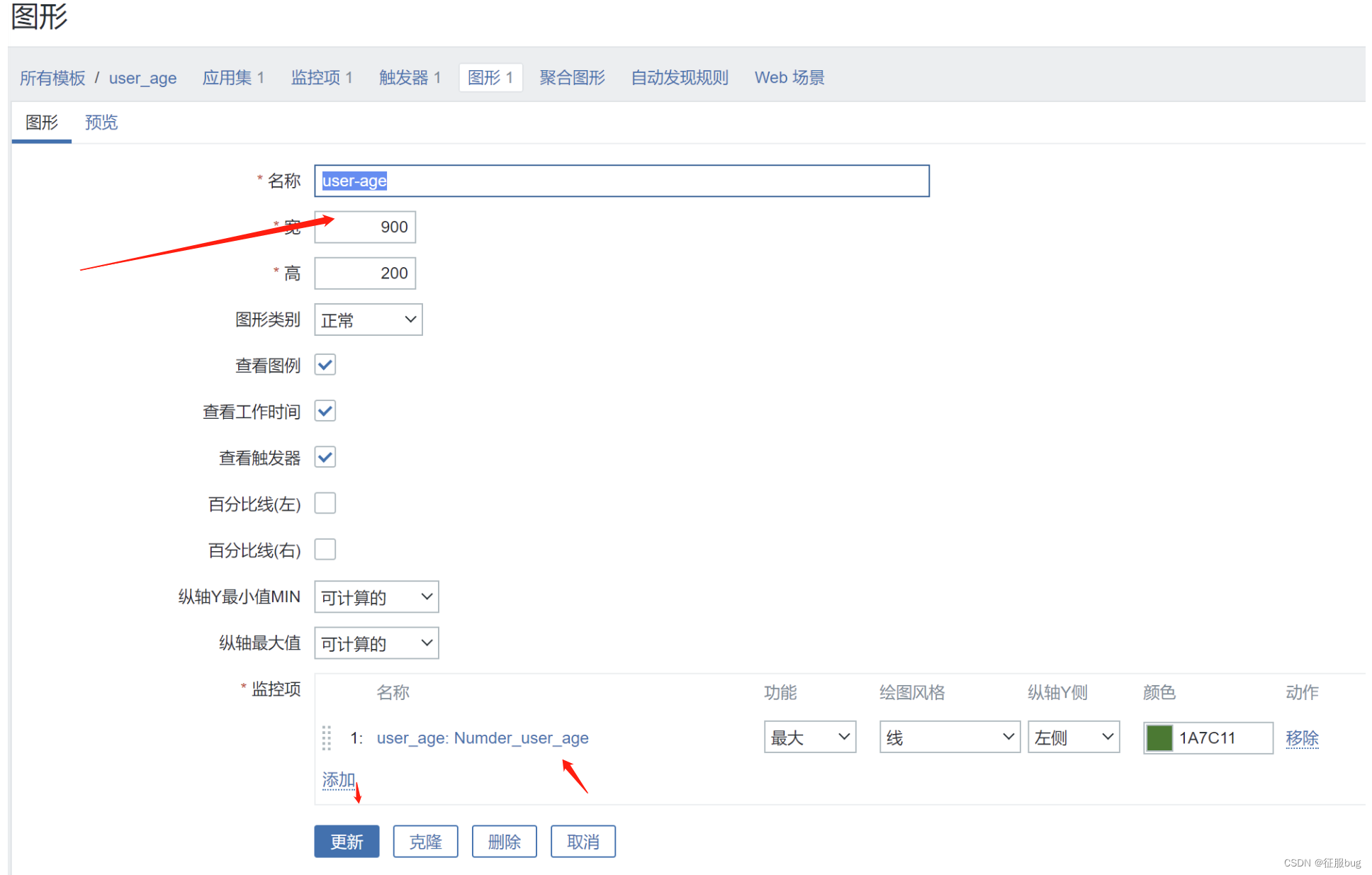Click the 名称 input field

(x=621, y=181)
